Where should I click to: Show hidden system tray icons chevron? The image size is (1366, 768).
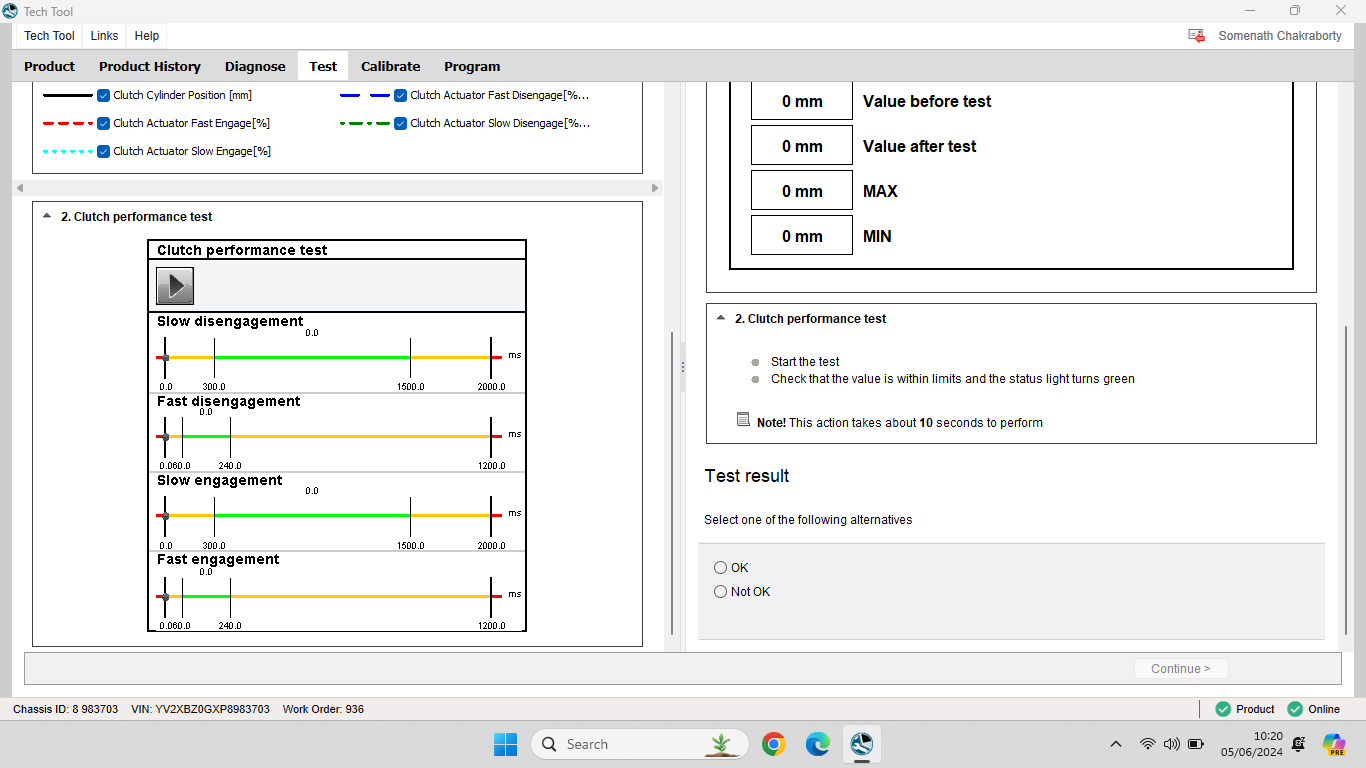[x=1116, y=744]
